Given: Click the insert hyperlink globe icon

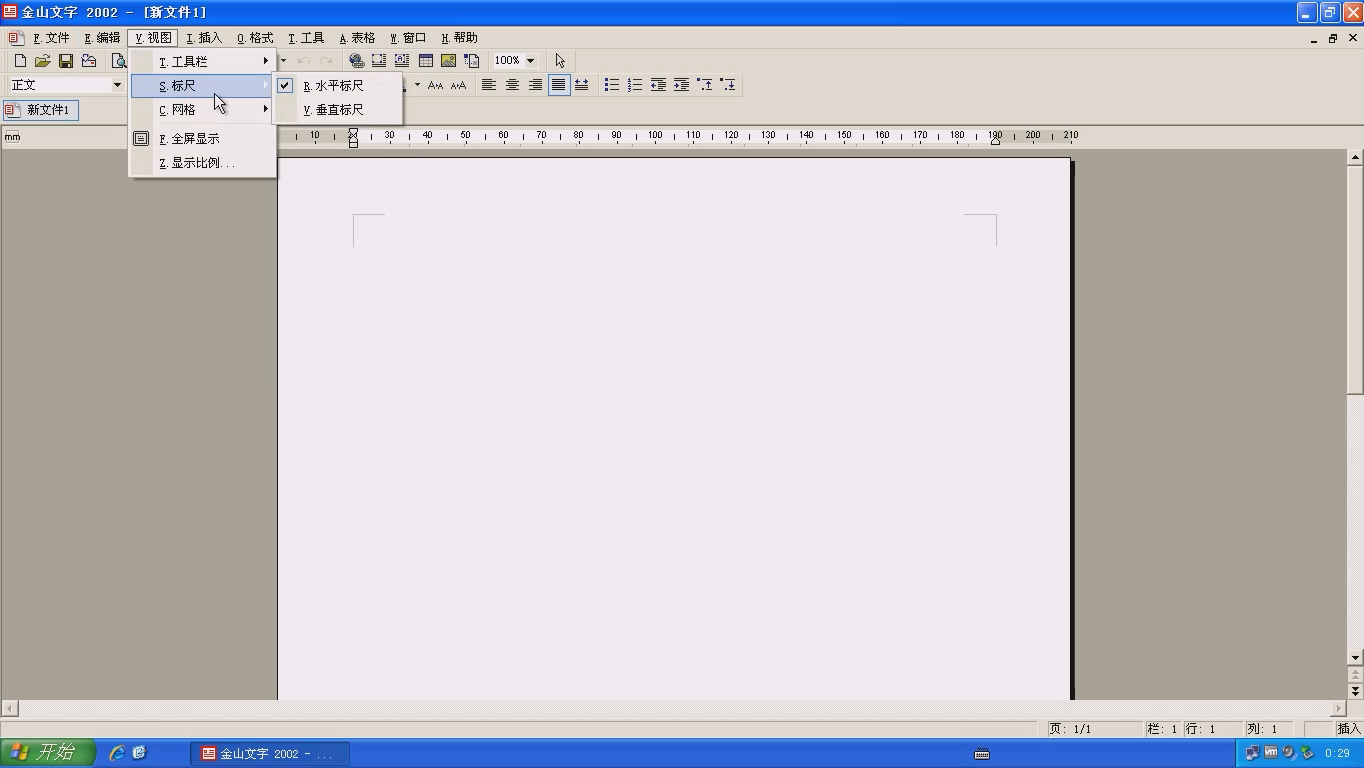Looking at the screenshot, I should (x=356, y=61).
